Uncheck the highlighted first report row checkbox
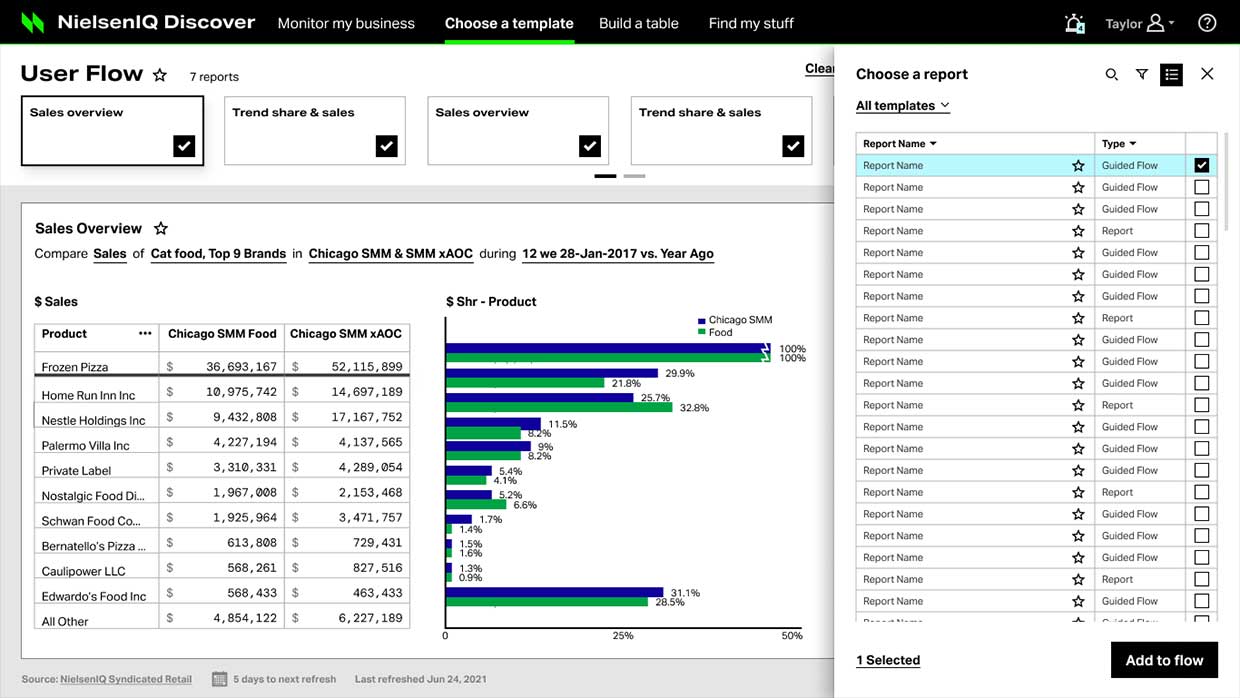This screenshot has width=1240, height=698. 1202,165
